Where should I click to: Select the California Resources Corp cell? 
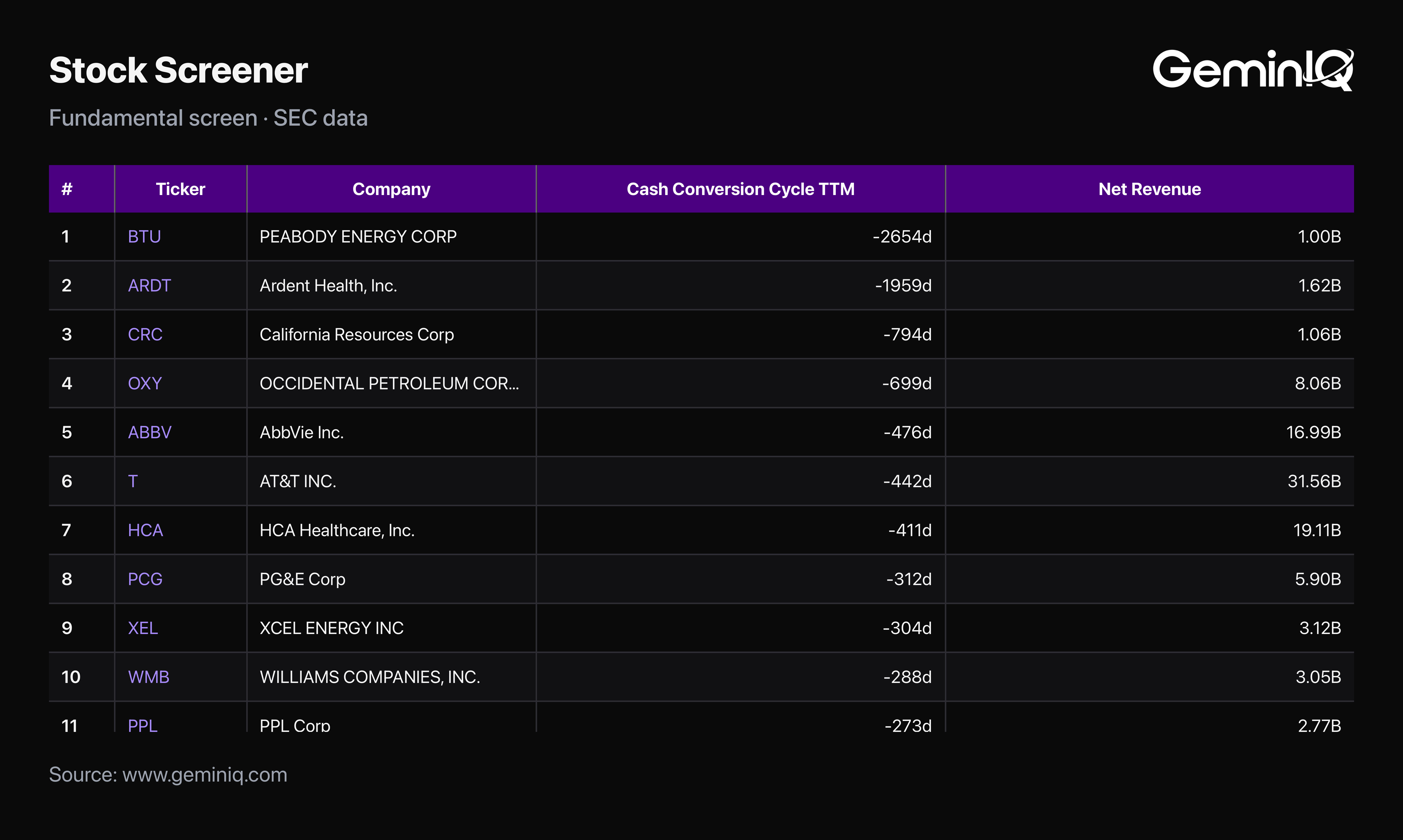pyautogui.click(x=391, y=335)
